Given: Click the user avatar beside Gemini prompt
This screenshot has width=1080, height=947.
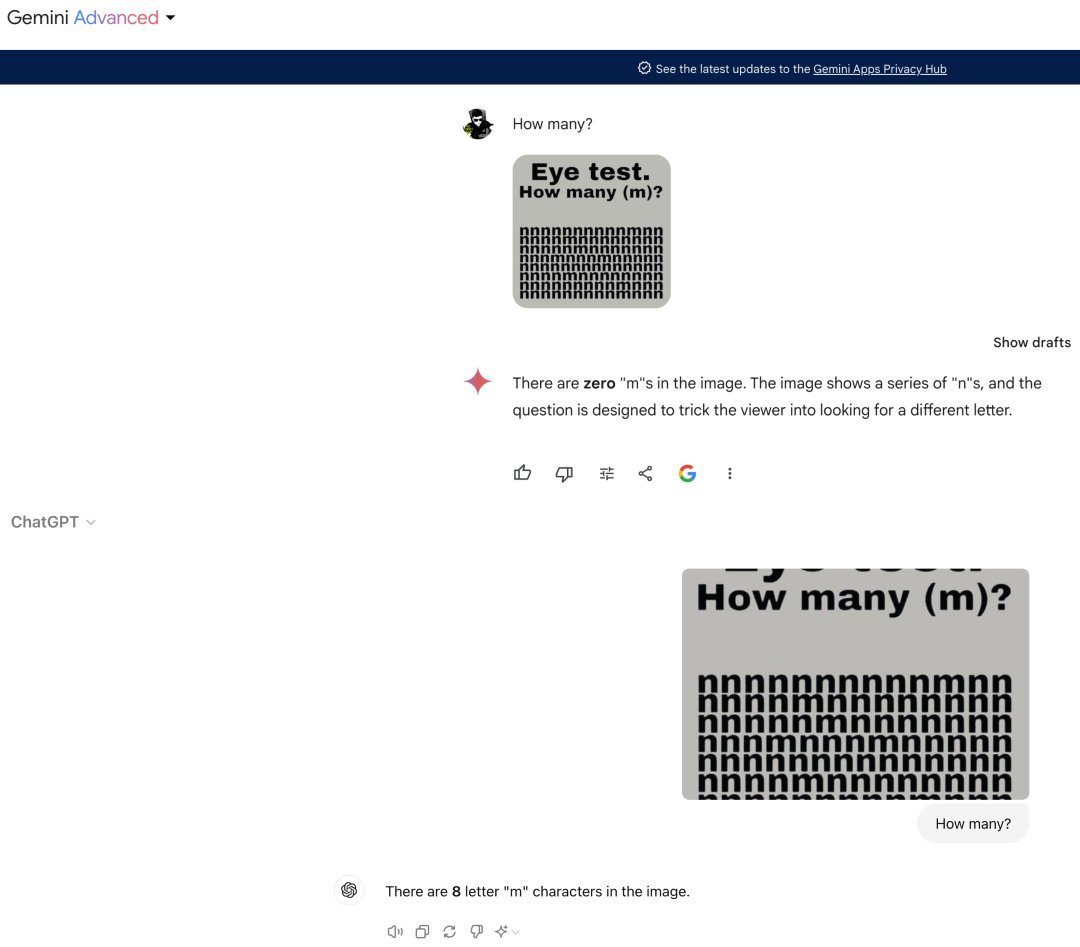Looking at the screenshot, I should point(478,124).
